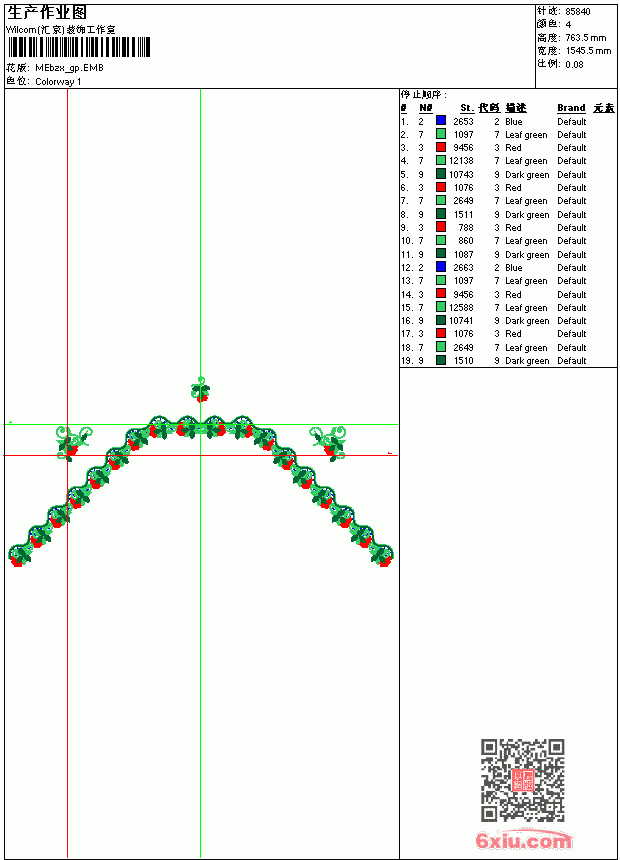Viewport: 620px width, 860px height.
Task: Click the MEbzx_gp.EMB file name text
Action: [x=69, y=68]
